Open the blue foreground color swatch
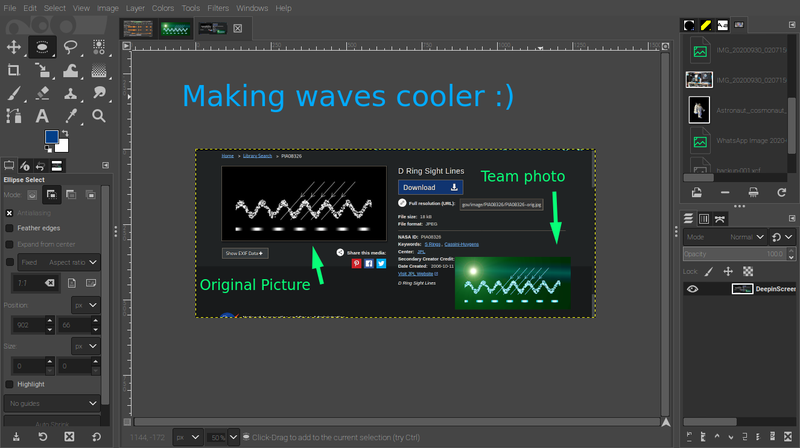The image size is (800, 448). coord(52,137)
